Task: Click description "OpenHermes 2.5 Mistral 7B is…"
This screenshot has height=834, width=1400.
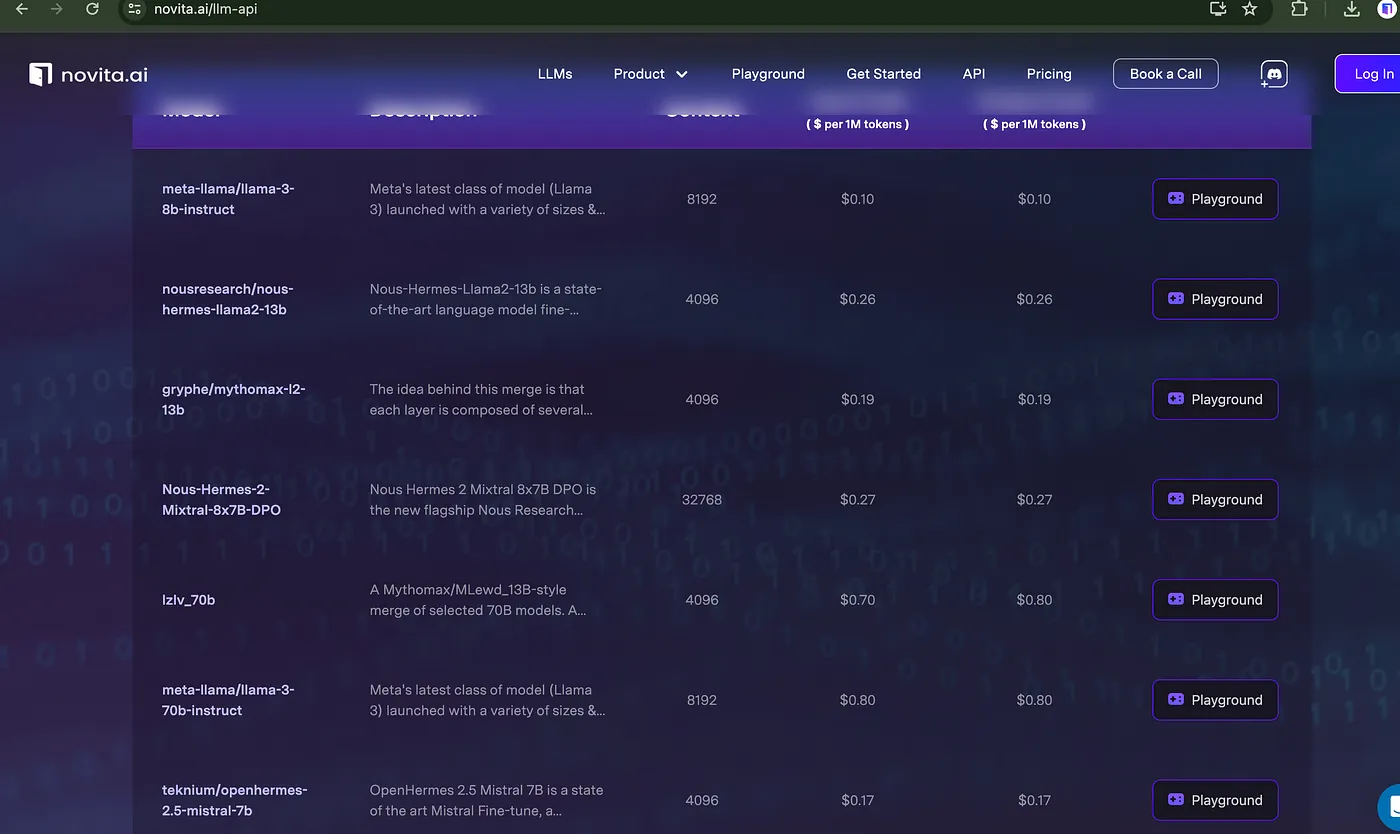Action: pyautogui.click(x=486, y=800)
